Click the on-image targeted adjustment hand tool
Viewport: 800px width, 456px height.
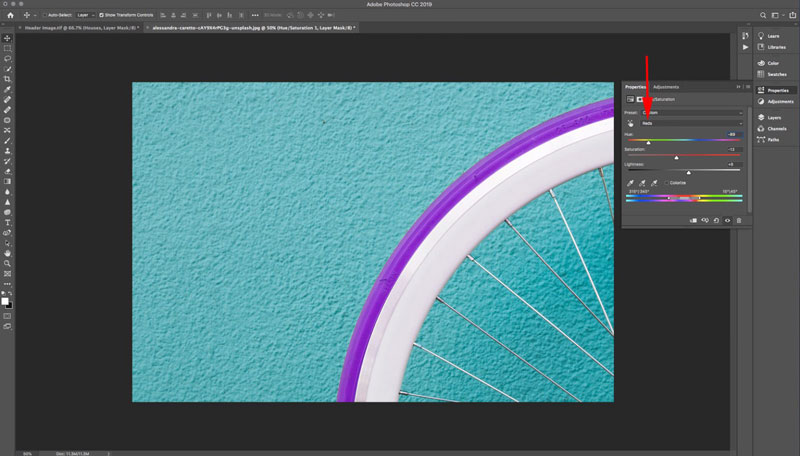click(x=630, y=124)
